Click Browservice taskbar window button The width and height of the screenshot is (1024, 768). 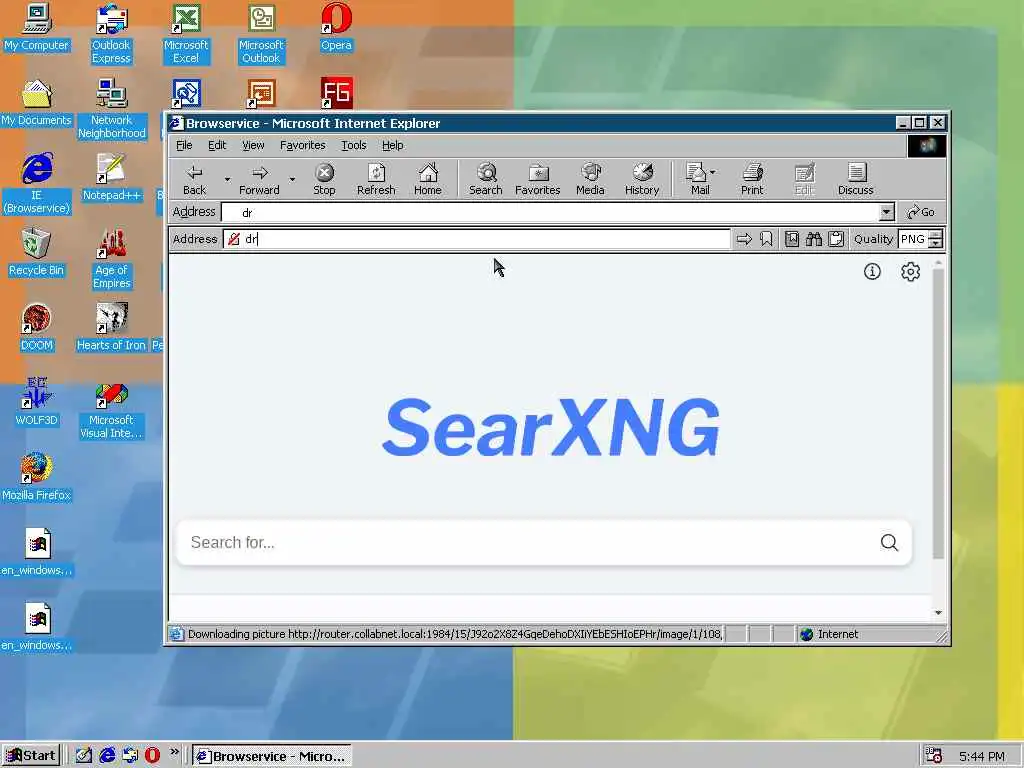coord(272,756)
